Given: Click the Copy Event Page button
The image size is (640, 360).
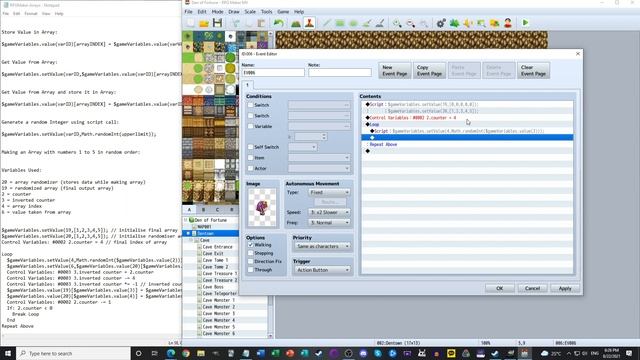Looking at the screenshot, I should [x=429, y=71].
